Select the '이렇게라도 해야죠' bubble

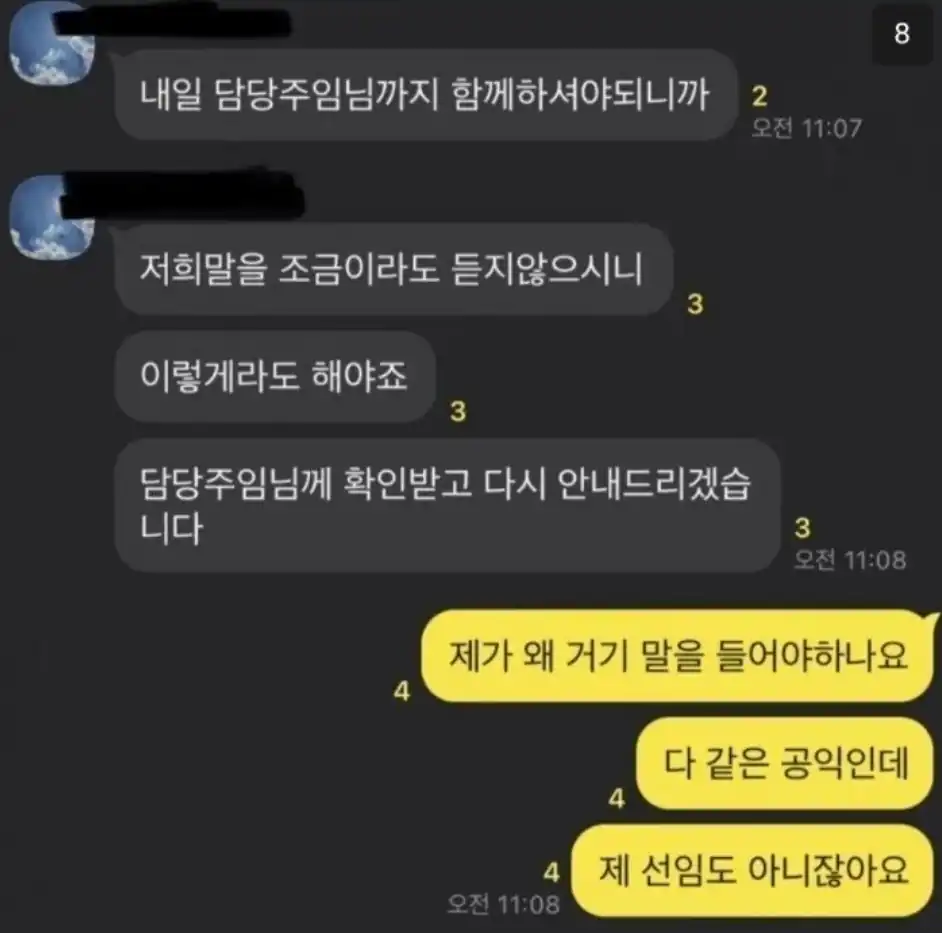pyautogui.click(x=275, y=376)
